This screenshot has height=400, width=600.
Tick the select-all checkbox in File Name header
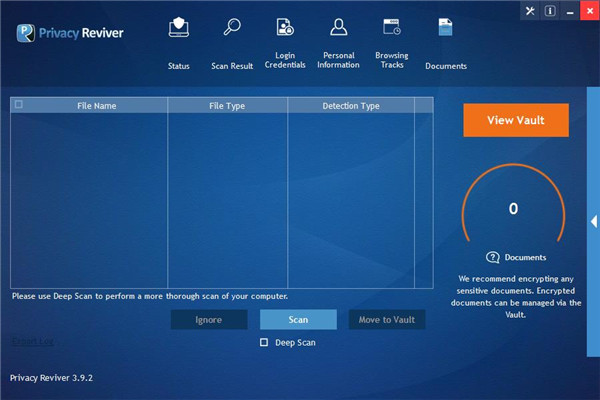tap(18, 104)
